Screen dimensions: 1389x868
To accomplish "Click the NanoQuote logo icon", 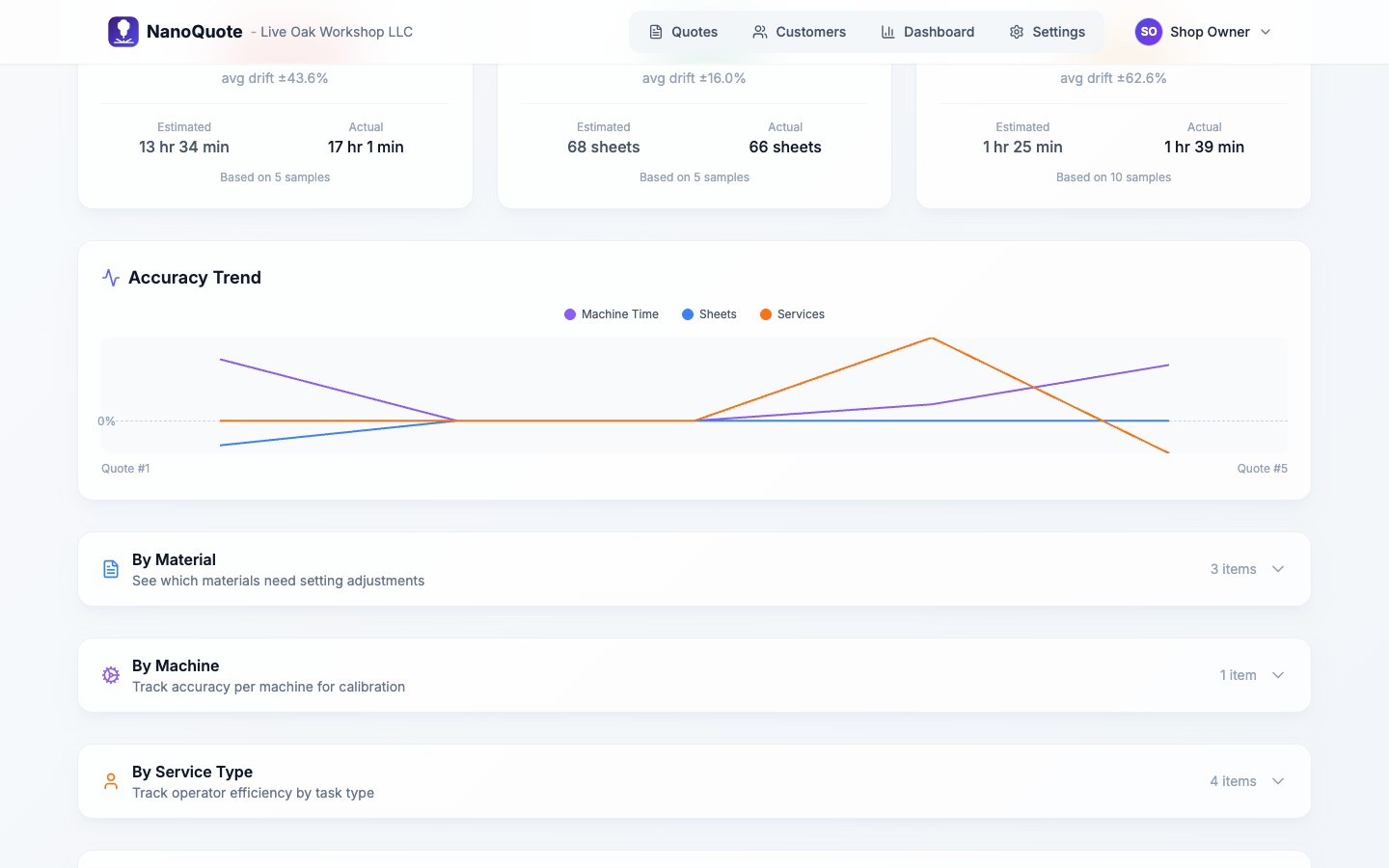I will (123, 32).
